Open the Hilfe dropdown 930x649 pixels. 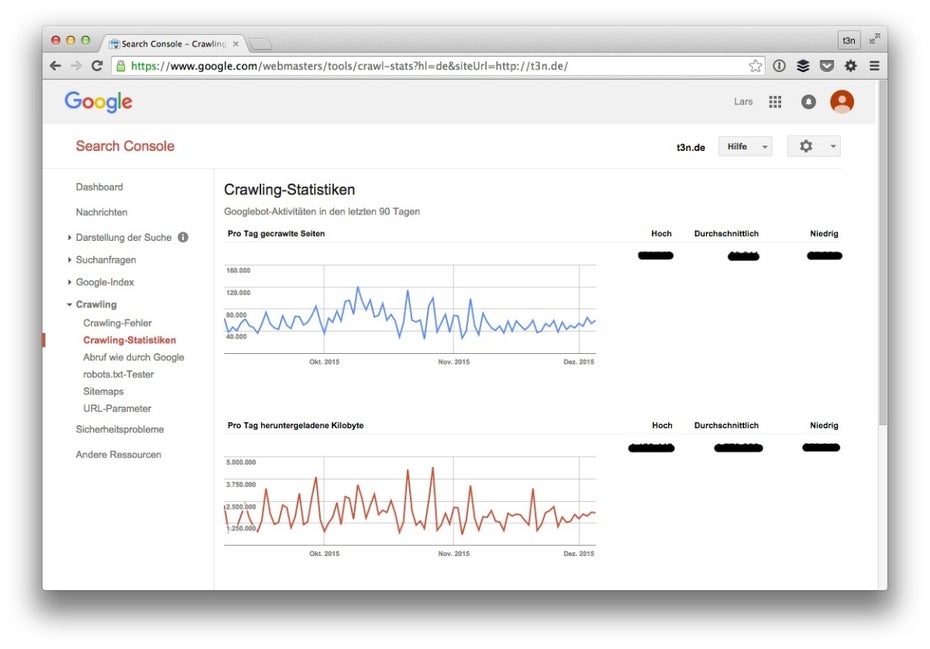pos(746,147)
